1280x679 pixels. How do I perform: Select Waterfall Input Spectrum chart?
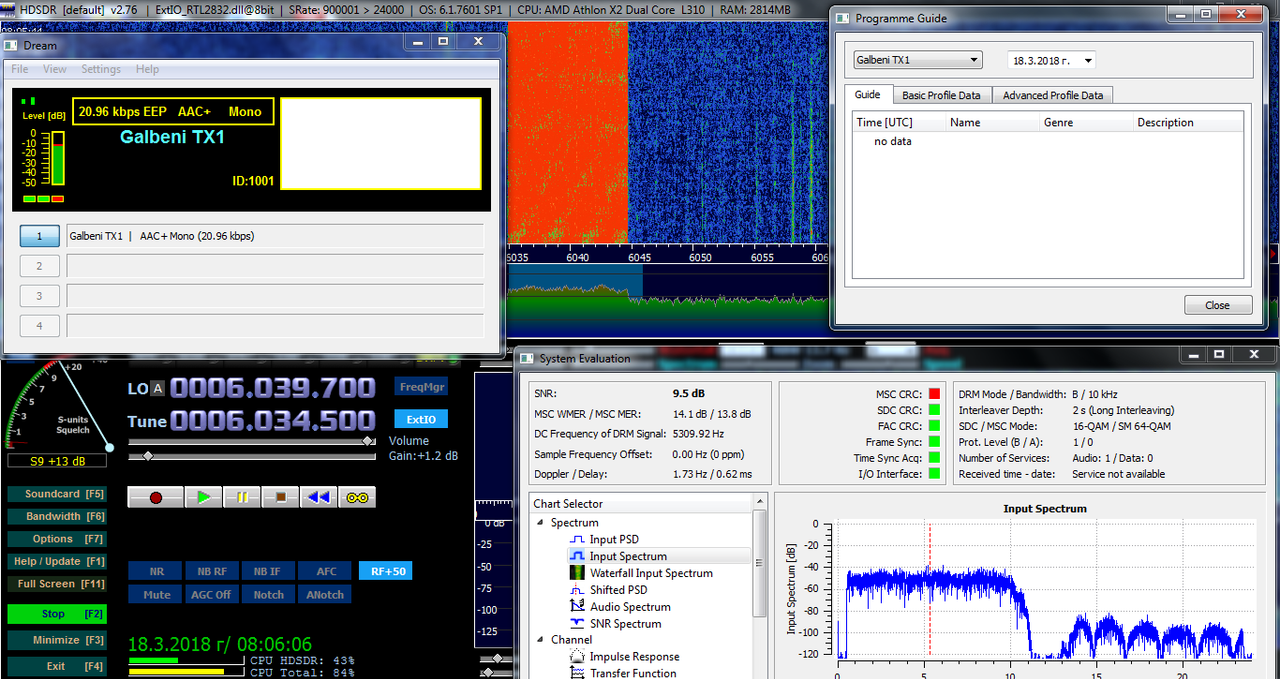[651, 573]
